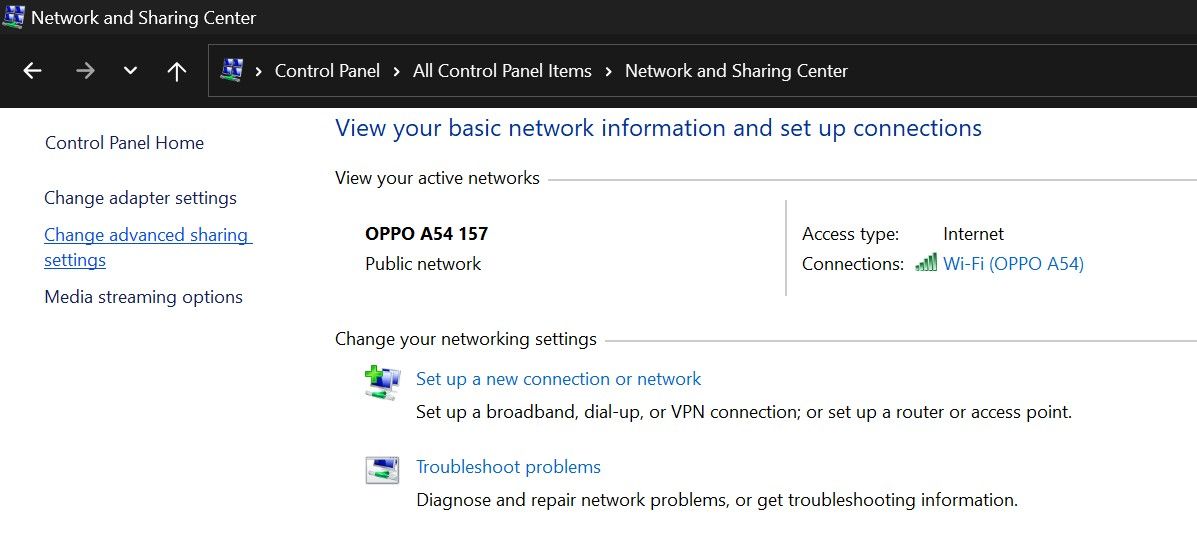Click the Back navigation arrow
This screenshot has height=552, width=1197.
click(32, 71)
